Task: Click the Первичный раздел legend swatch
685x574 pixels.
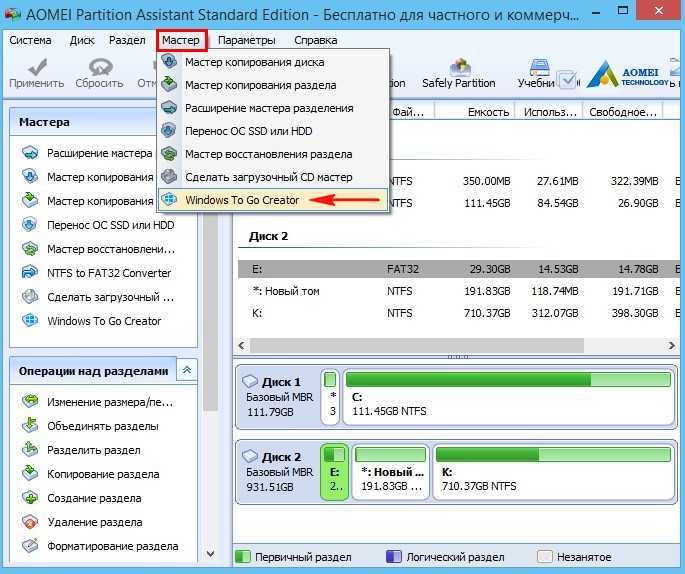Action: [242, 557]
